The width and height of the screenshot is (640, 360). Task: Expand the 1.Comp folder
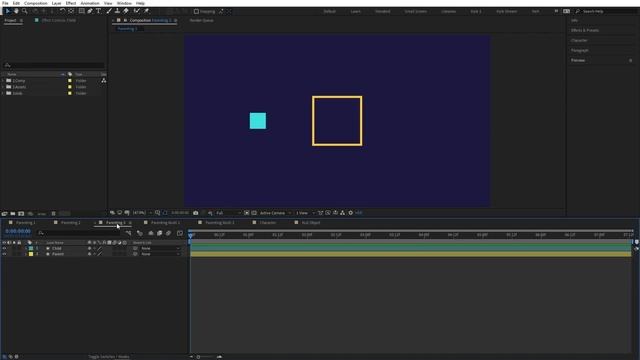tap(3, 81)
